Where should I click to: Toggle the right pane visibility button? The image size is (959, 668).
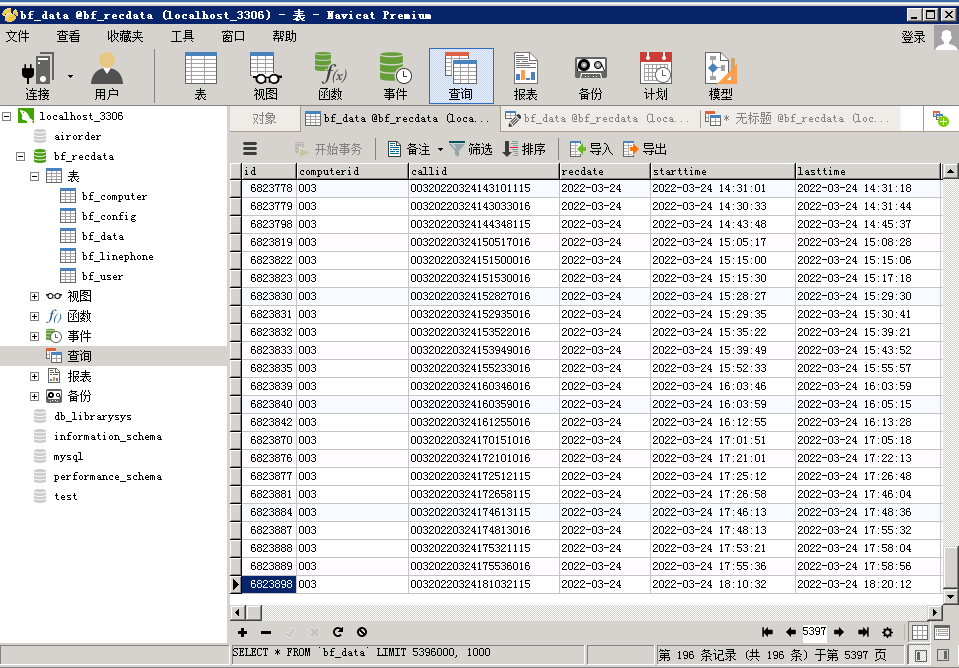tap(942, 655)
